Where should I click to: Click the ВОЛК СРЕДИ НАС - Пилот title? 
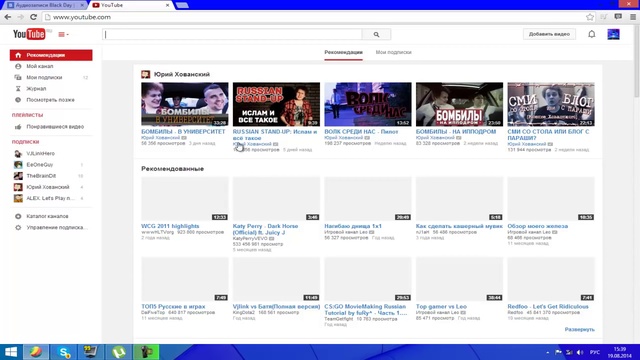click(361, 131)
